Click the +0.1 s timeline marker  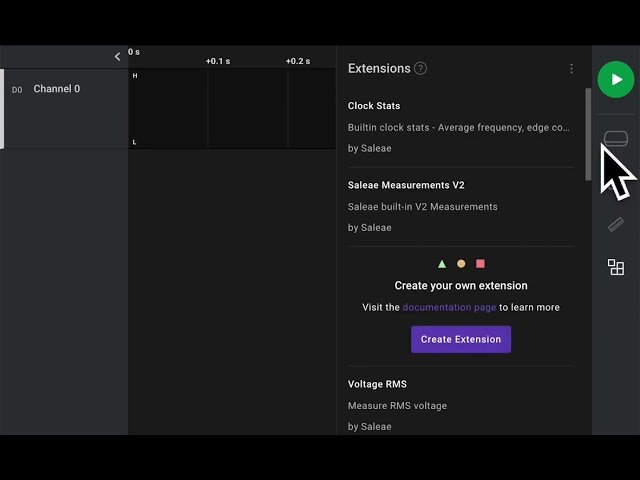217,61
